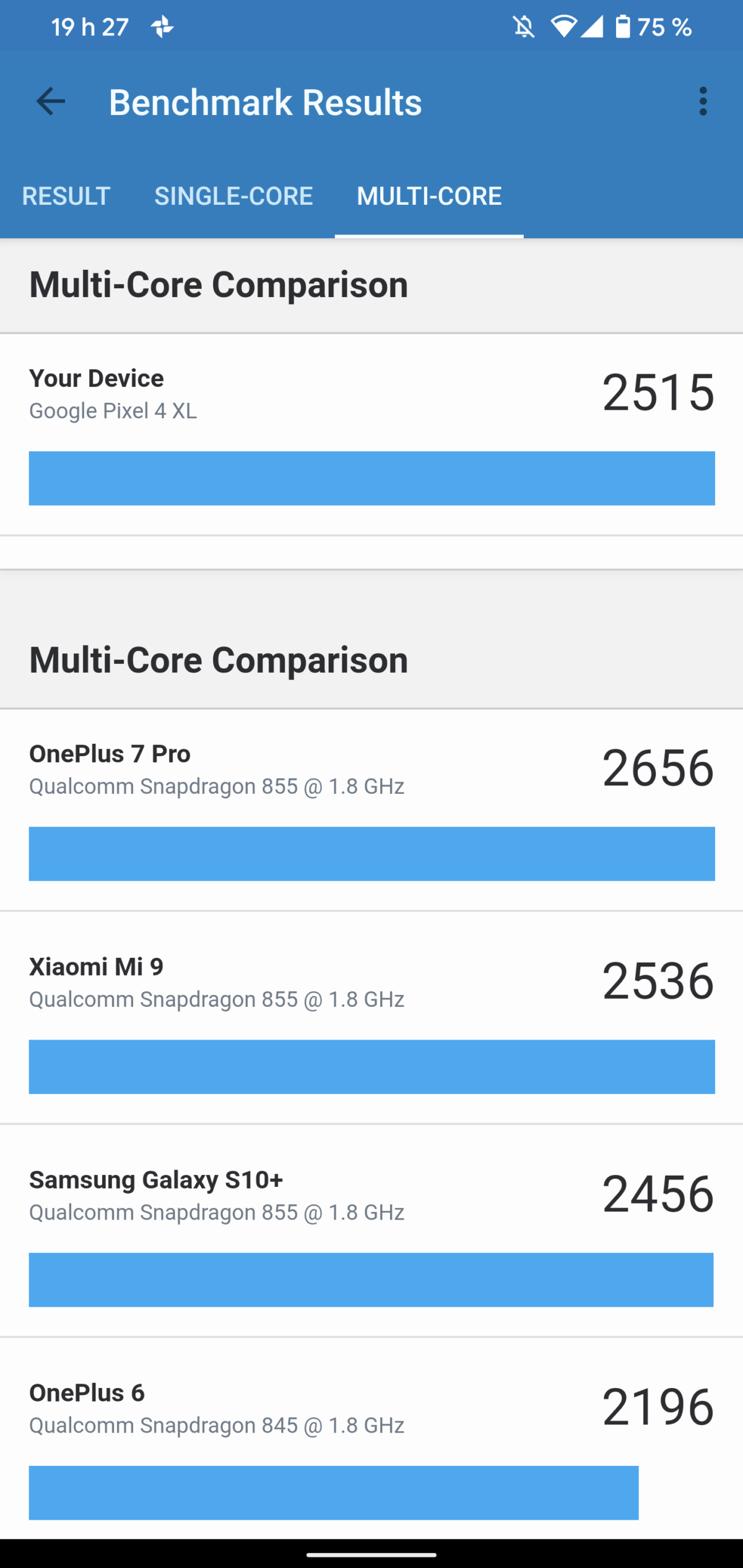Switch to the RESULT tab
Screen dimensions: 743x1568
click(x=66, y=196)
